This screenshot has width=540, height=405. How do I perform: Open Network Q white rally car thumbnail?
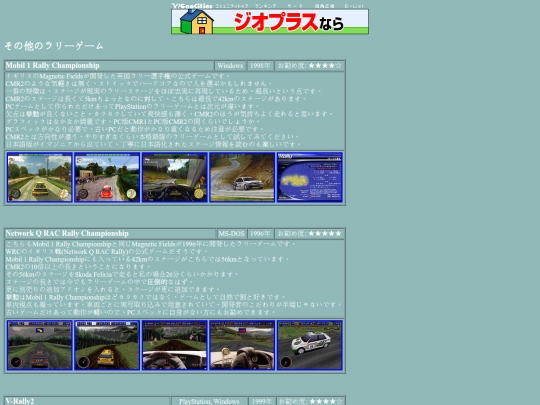[310, 345]
